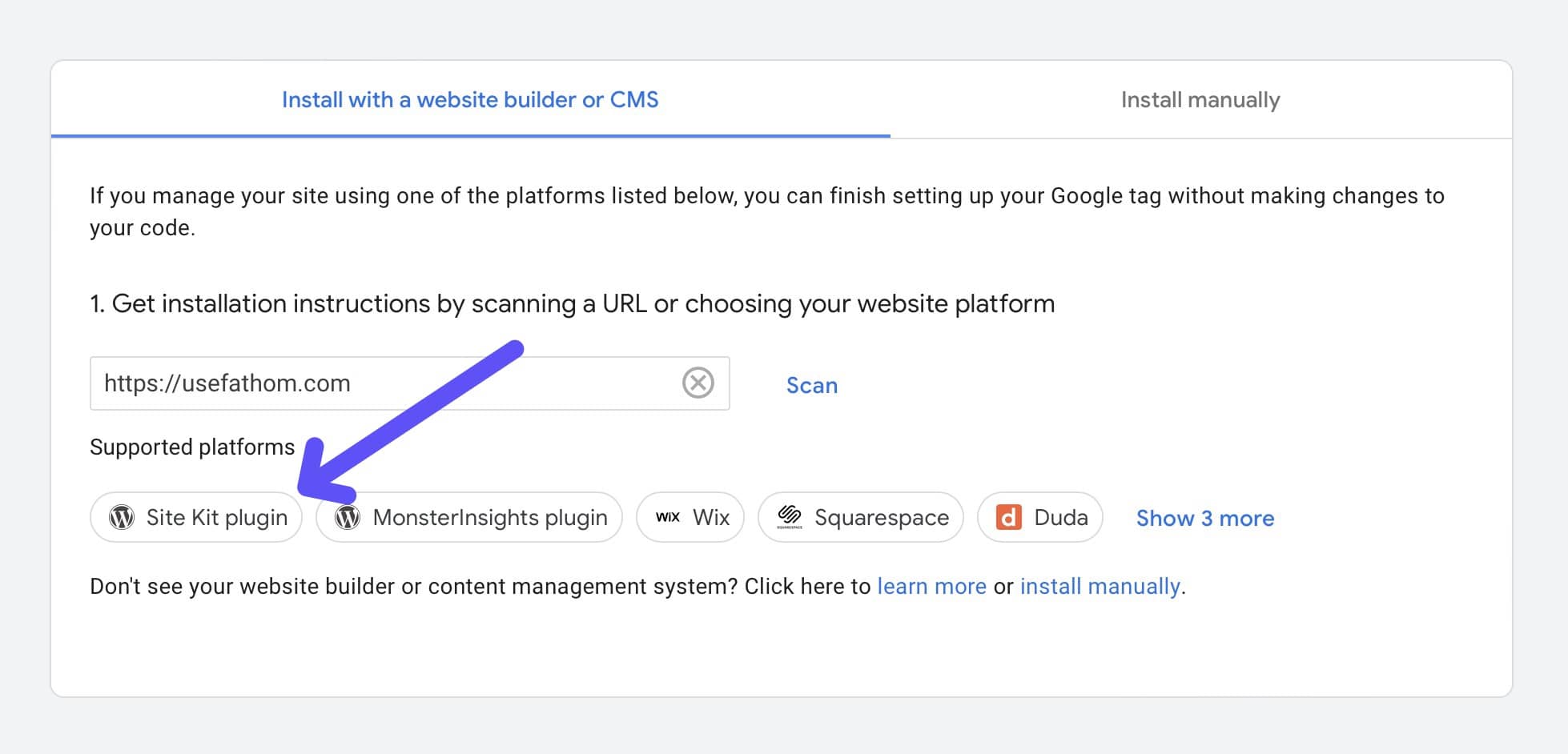Image resolution: width=1568 pixels, height=754 pixels.
Task: Click step 1 installation instructions heading
Action: pyautogui.click(x=572, y=304)
